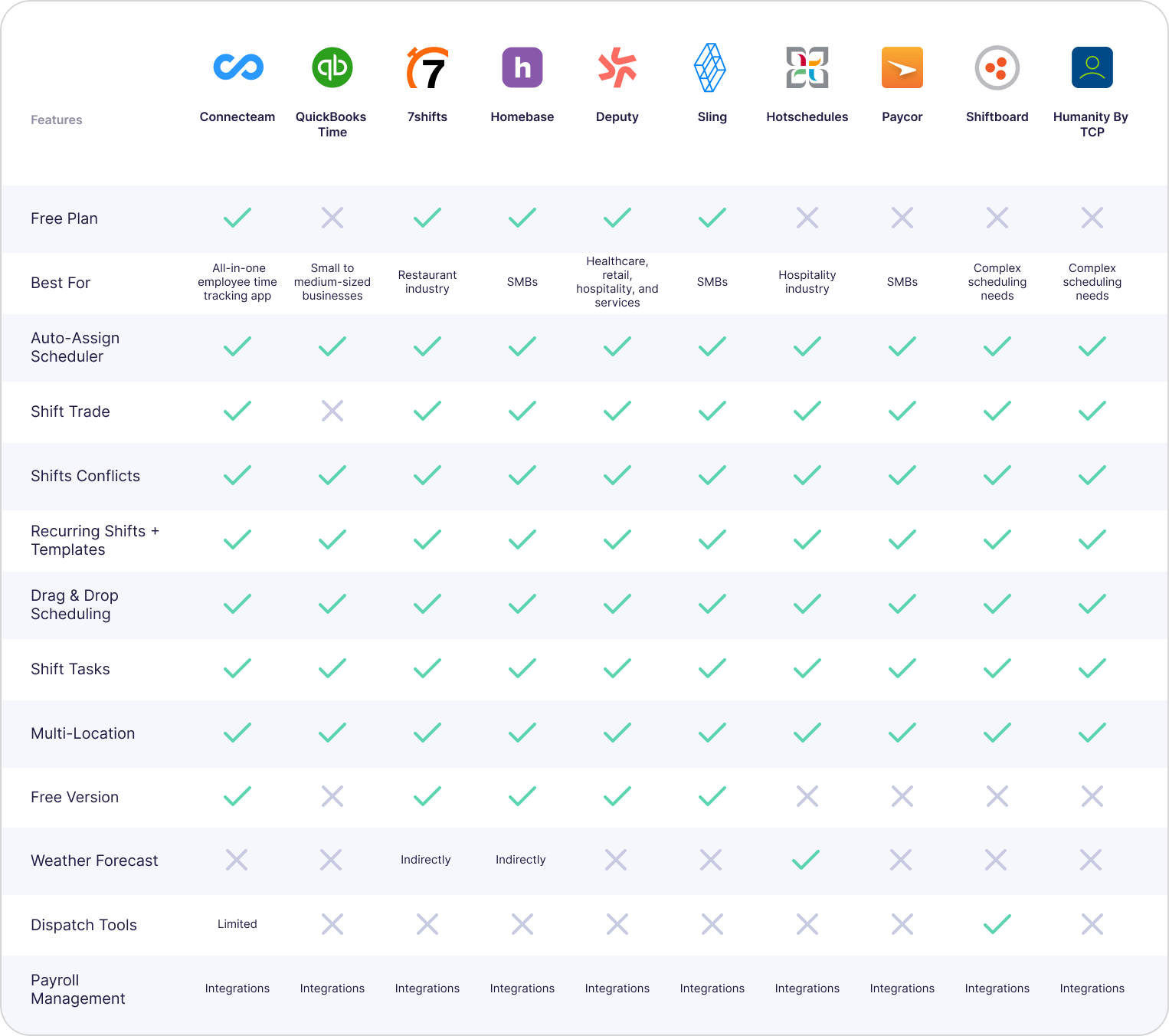Click Integrations under Connecteam Payroll Management
Screen dimensions: 1169x1036
click(237, 988)
